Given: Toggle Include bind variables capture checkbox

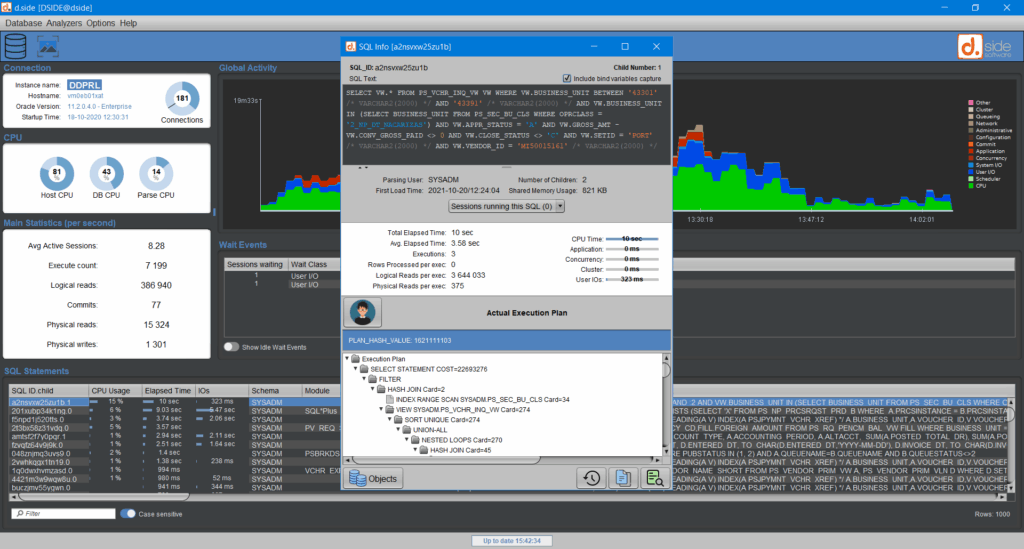Looking at the screenshot, I should (x=567, y=78).
